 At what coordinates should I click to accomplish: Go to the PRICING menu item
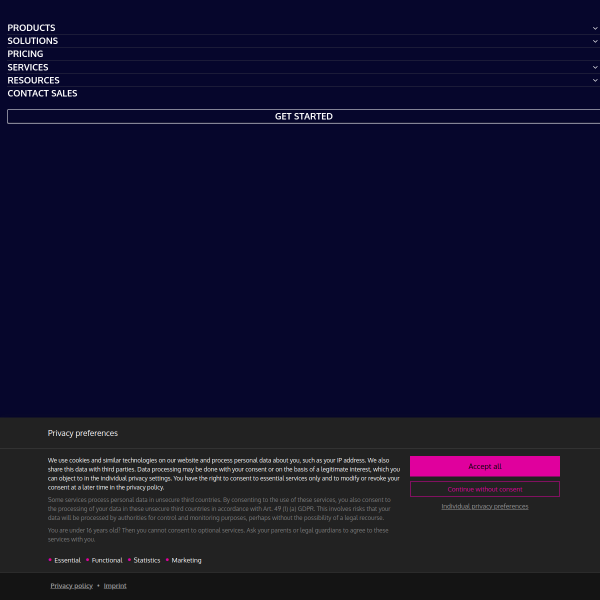point(25,54)
